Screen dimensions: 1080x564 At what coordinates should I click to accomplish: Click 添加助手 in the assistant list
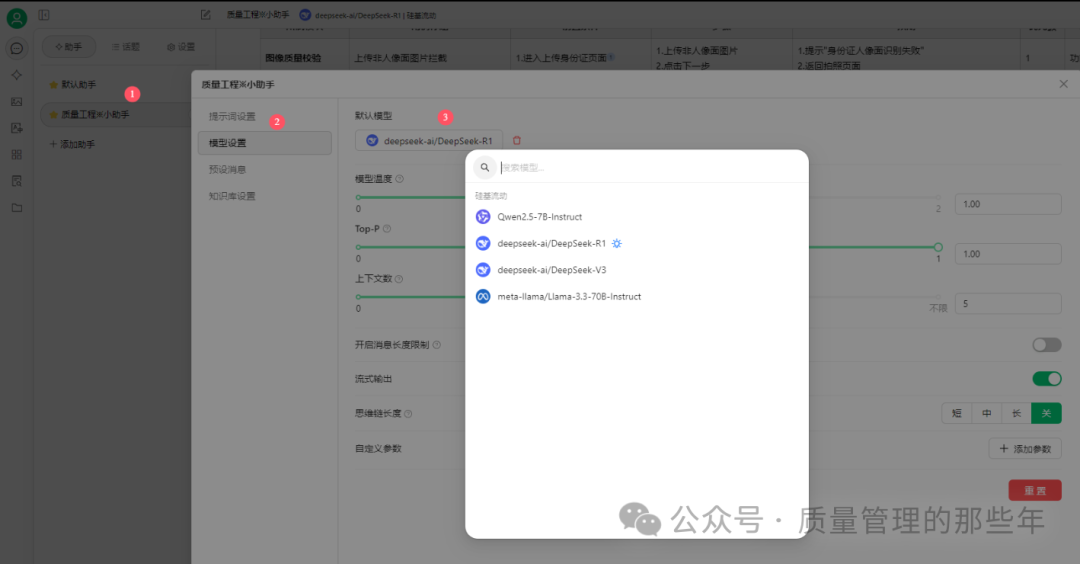[73, 145]
